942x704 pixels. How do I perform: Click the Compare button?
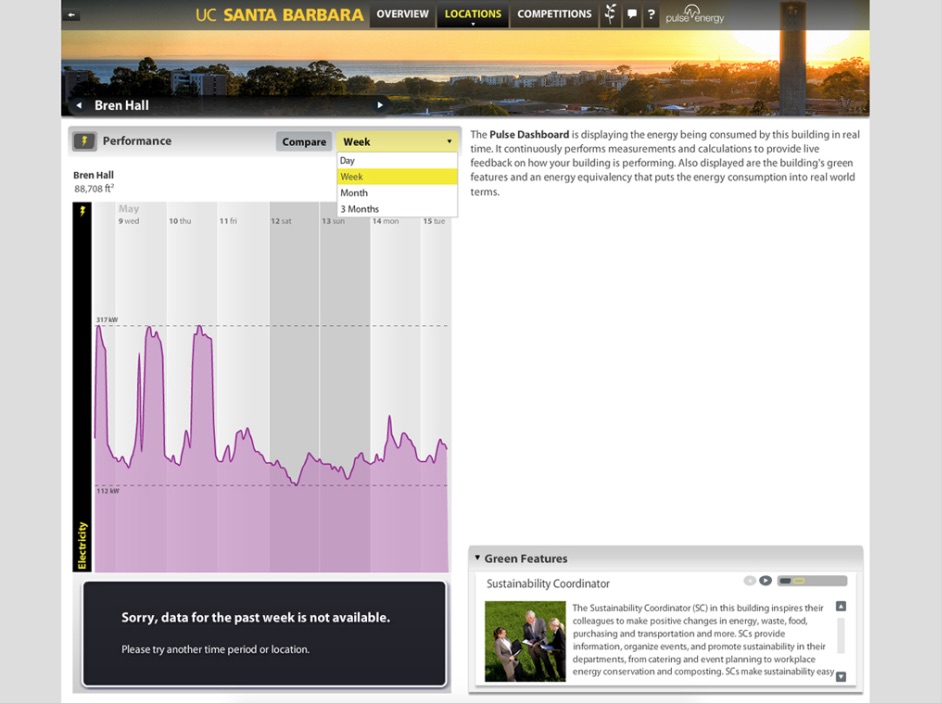pyautogui.click(x=304, y=142)
